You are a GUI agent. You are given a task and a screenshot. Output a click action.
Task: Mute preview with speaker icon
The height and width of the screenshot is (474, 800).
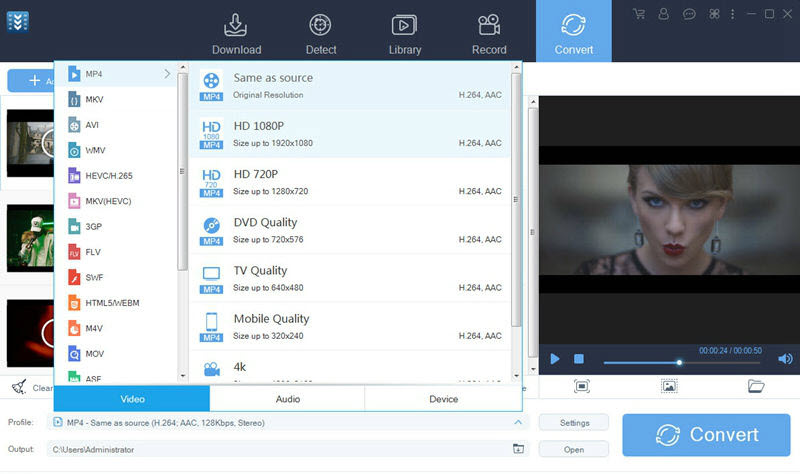(x=785, y=359)
